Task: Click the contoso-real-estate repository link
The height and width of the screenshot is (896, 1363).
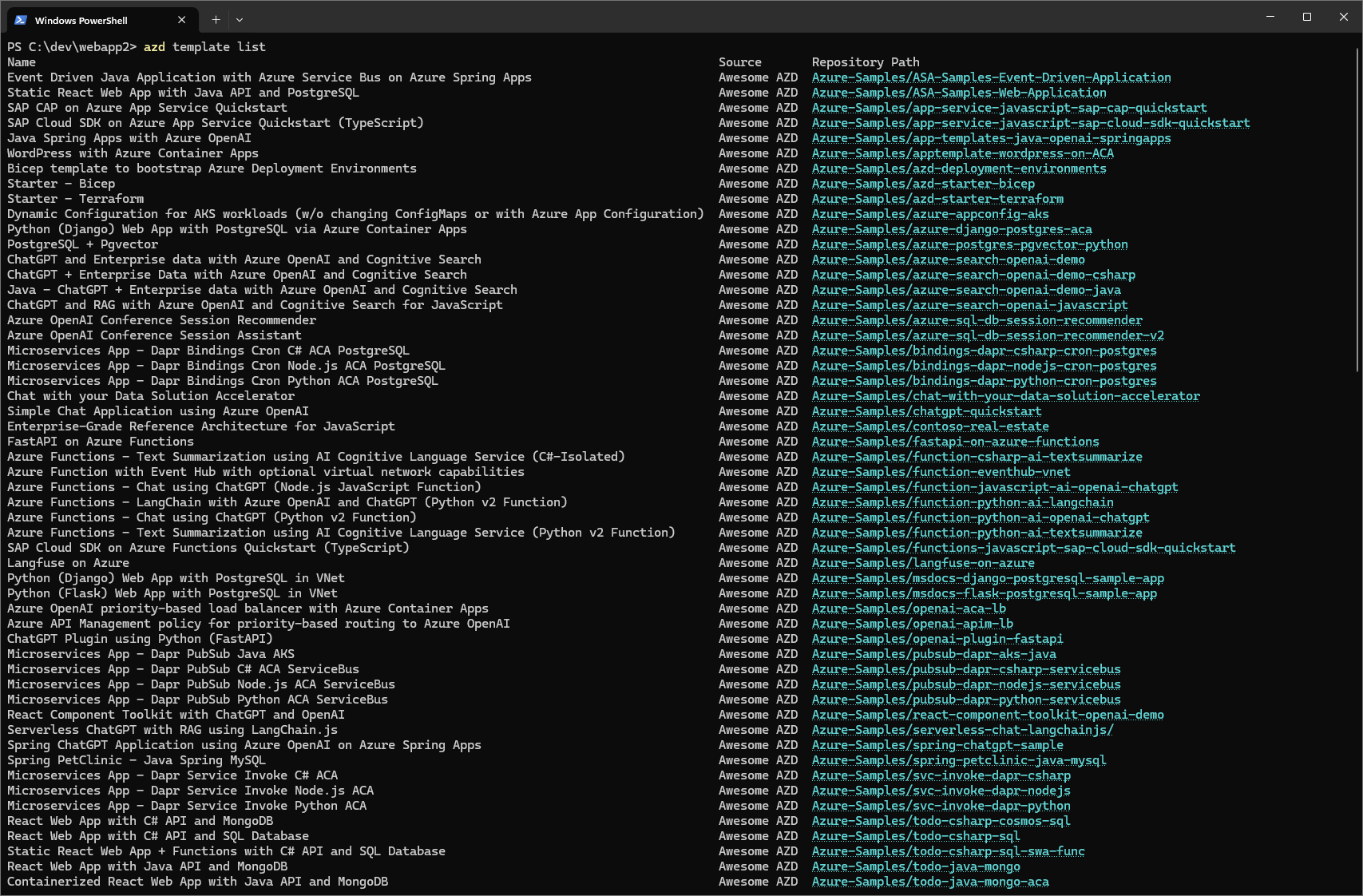Action: point(930,426)
